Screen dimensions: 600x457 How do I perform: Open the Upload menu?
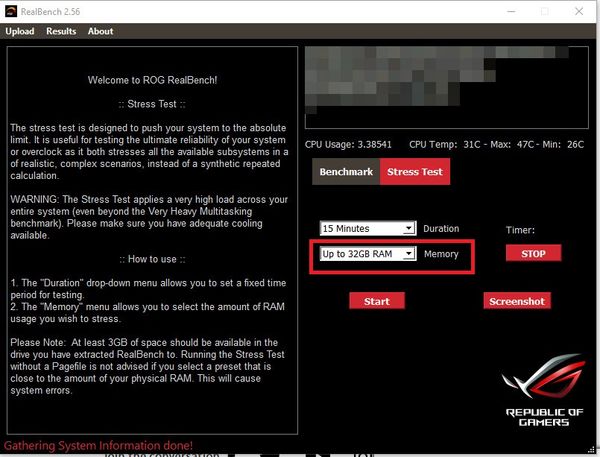19,31
